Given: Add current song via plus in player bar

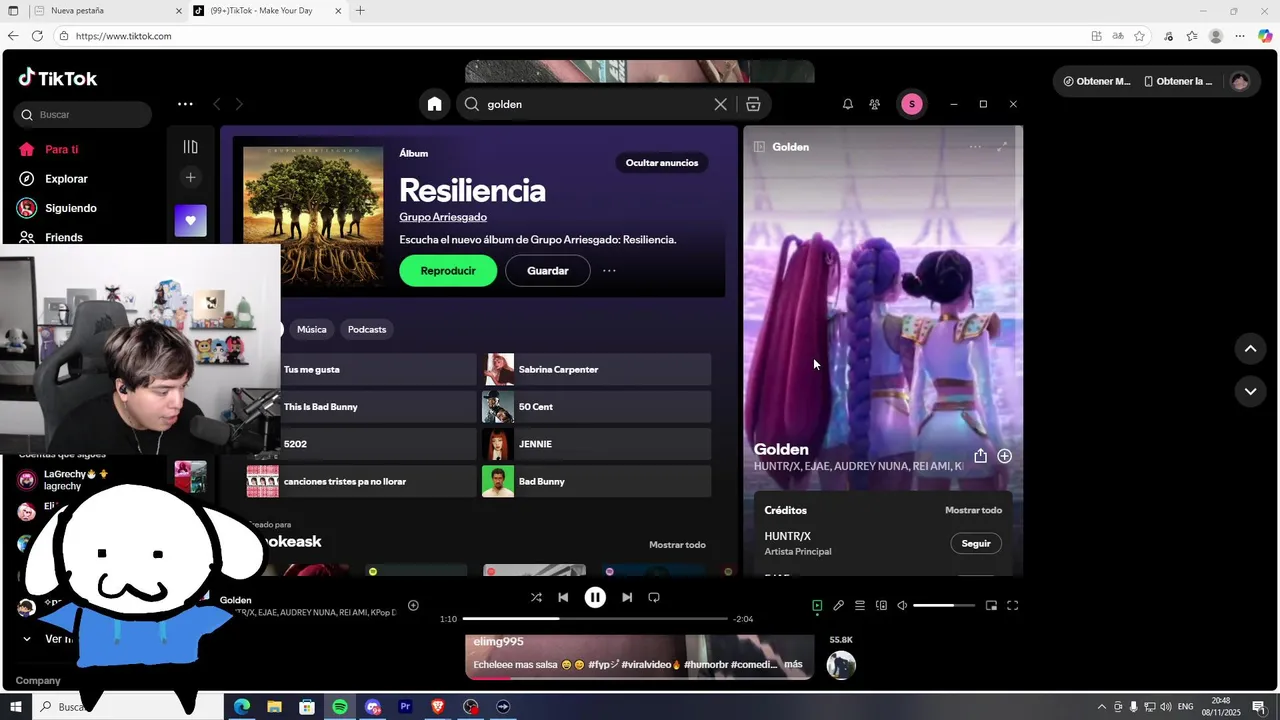Looking at the screenshot, I should 413,605.
